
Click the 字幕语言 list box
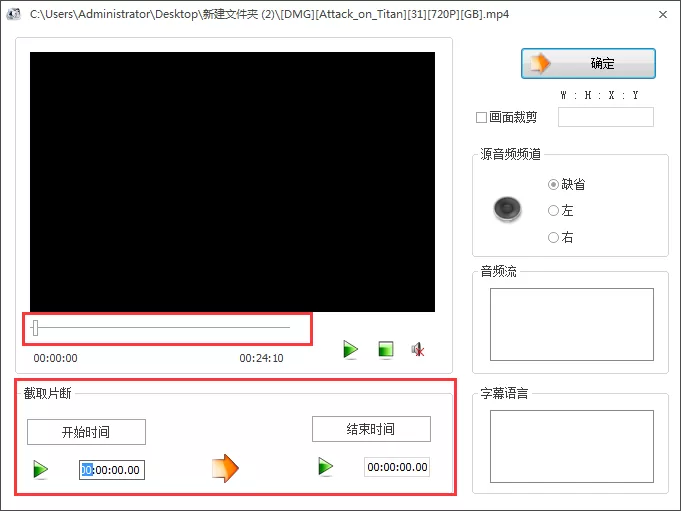coord(572,446)
